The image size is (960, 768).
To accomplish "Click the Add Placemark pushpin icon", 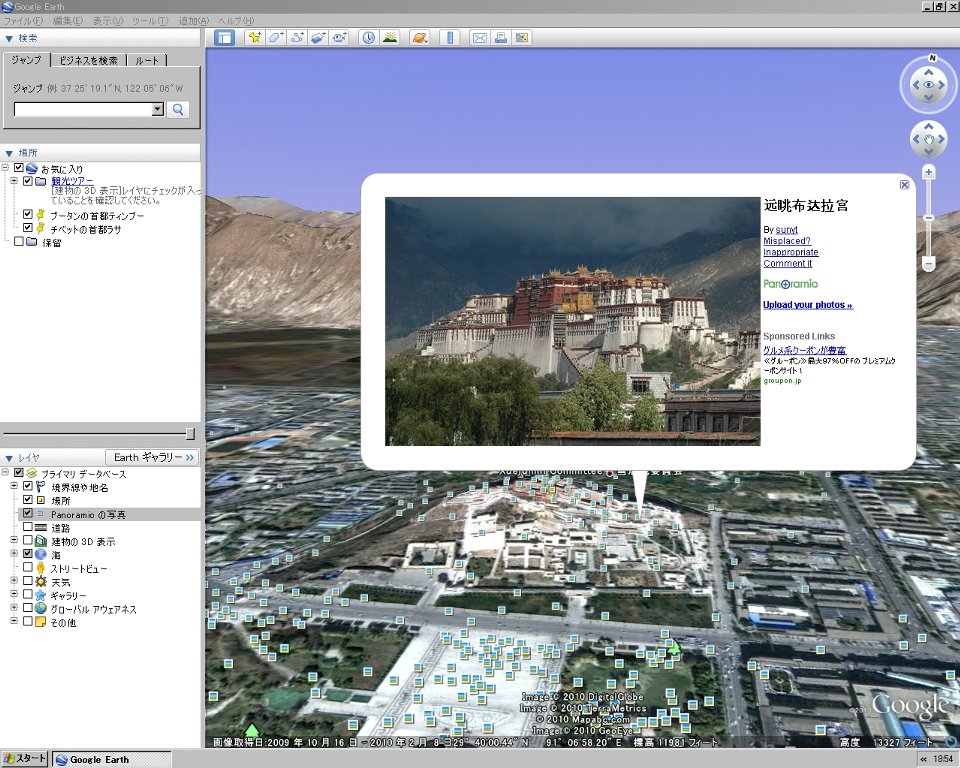I will pos(254,38).
